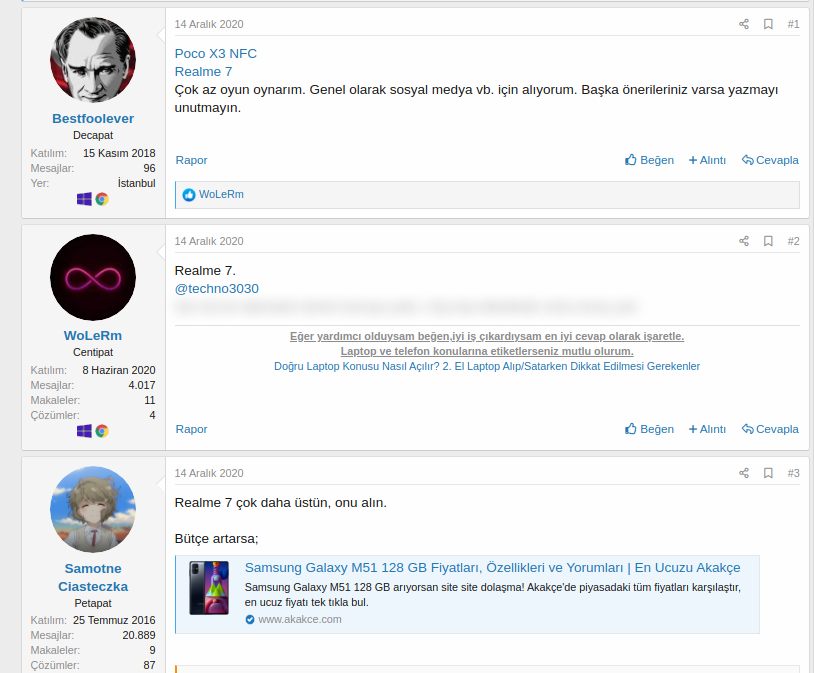Click WoLeRm's Makaleler count '11'
The width and height of the screenshot is (814, 673).
(150, 400)
